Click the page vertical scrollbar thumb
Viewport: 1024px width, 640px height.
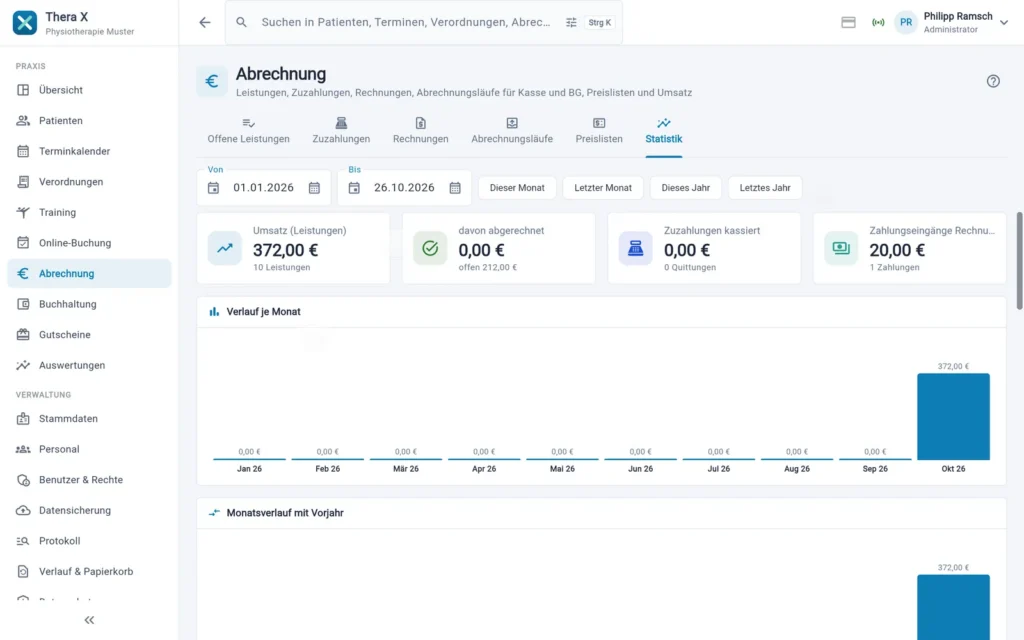coord(1019,261)
